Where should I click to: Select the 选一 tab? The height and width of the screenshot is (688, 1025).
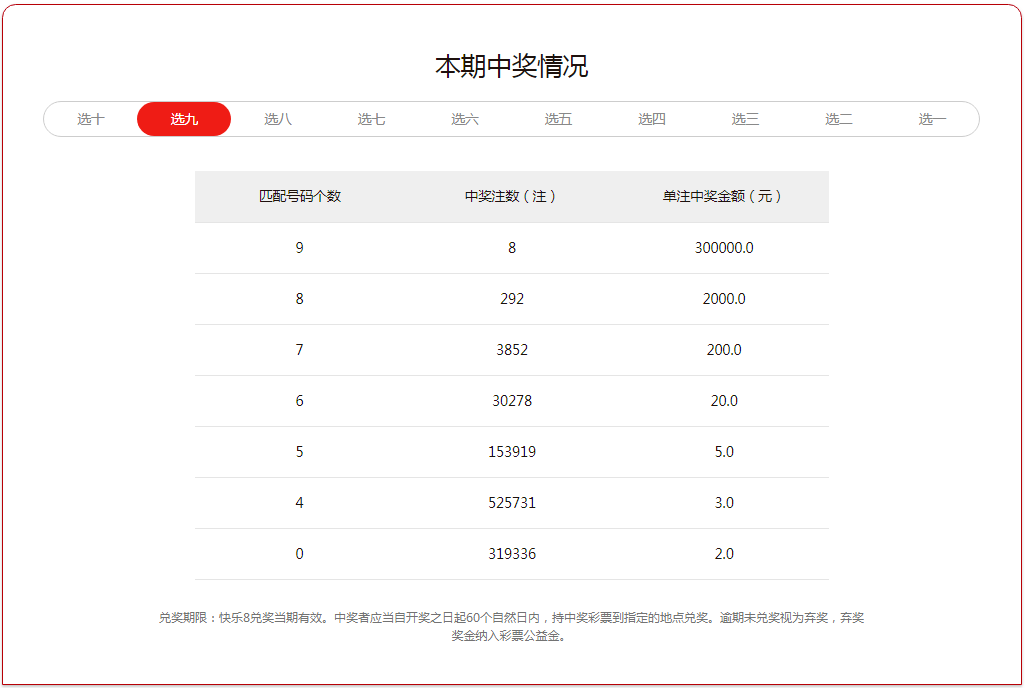pyautogui.click(x=932, y=119)
